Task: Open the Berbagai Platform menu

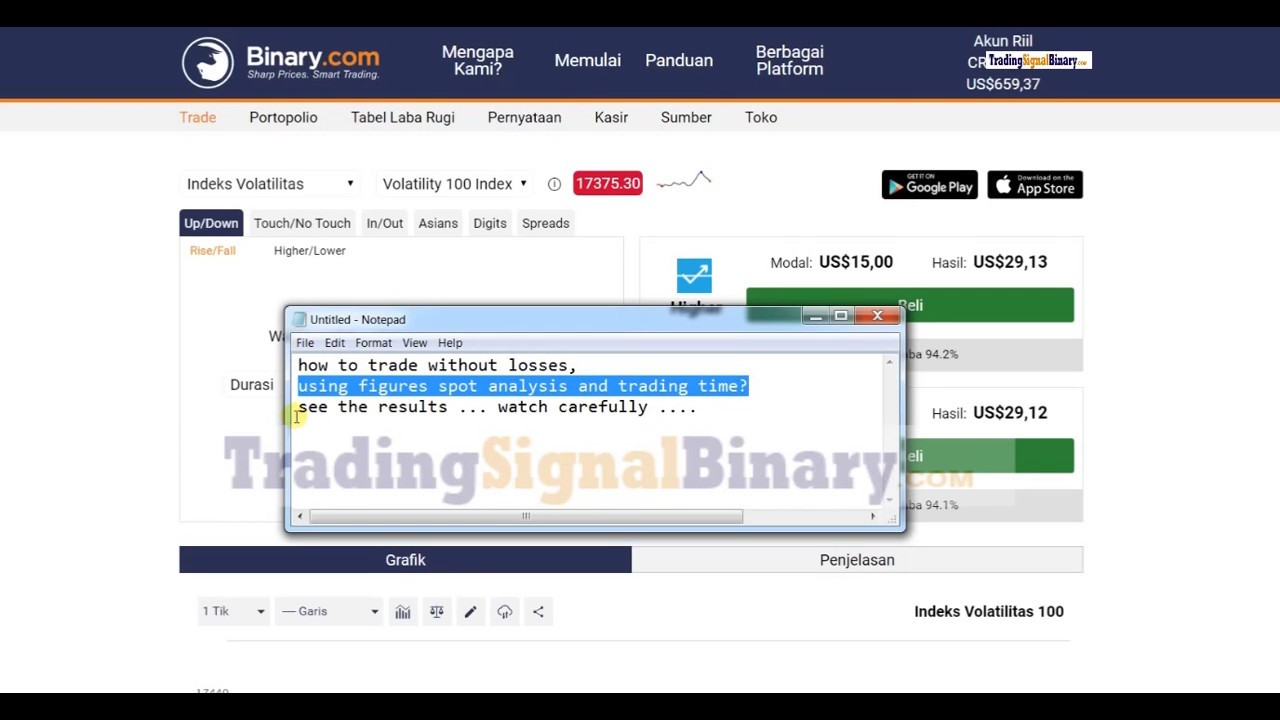Action: (790, 60)
